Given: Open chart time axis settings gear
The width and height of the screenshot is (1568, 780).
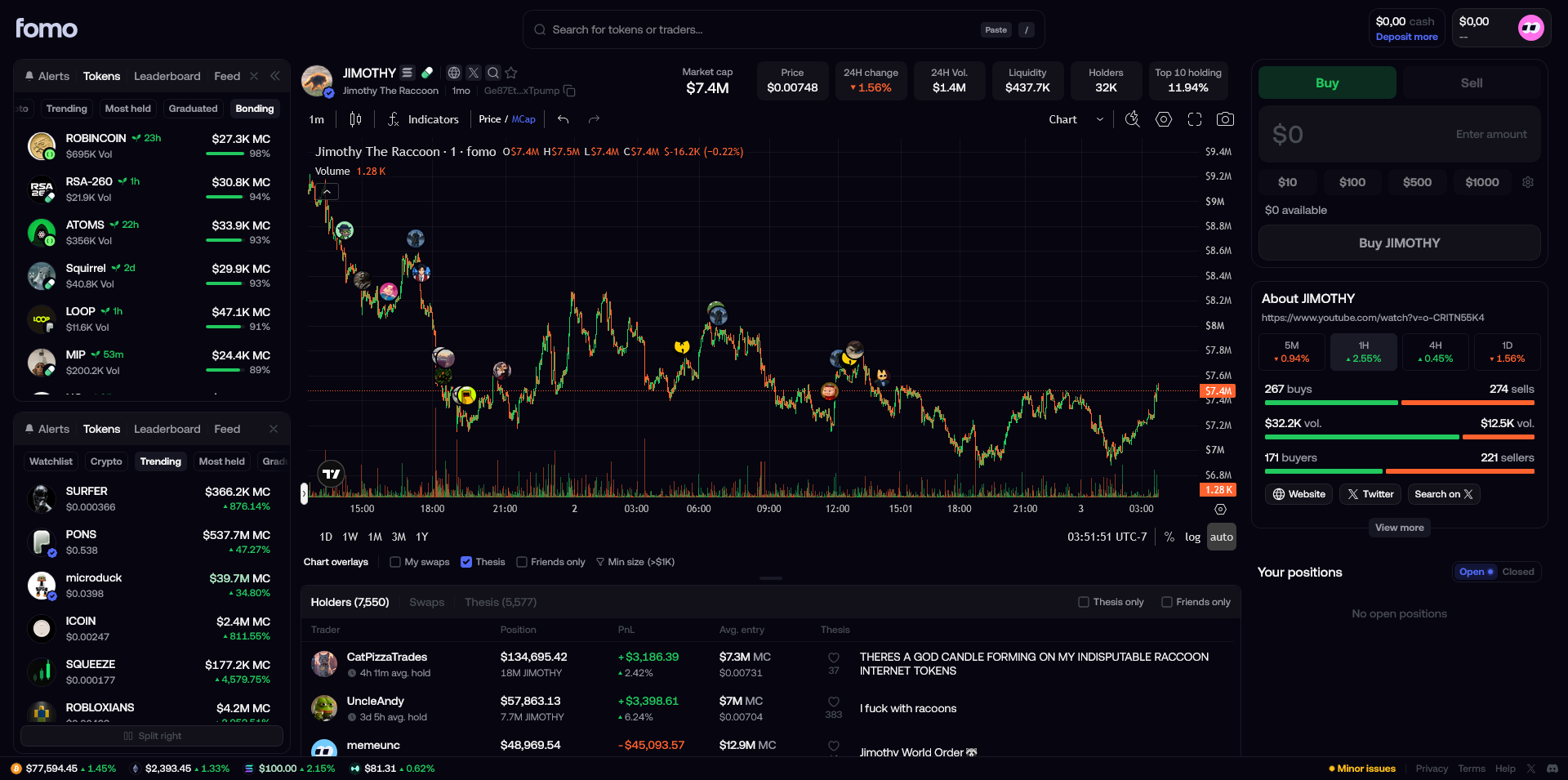Looking at the screenshot, I should [x=1220, y=509].
